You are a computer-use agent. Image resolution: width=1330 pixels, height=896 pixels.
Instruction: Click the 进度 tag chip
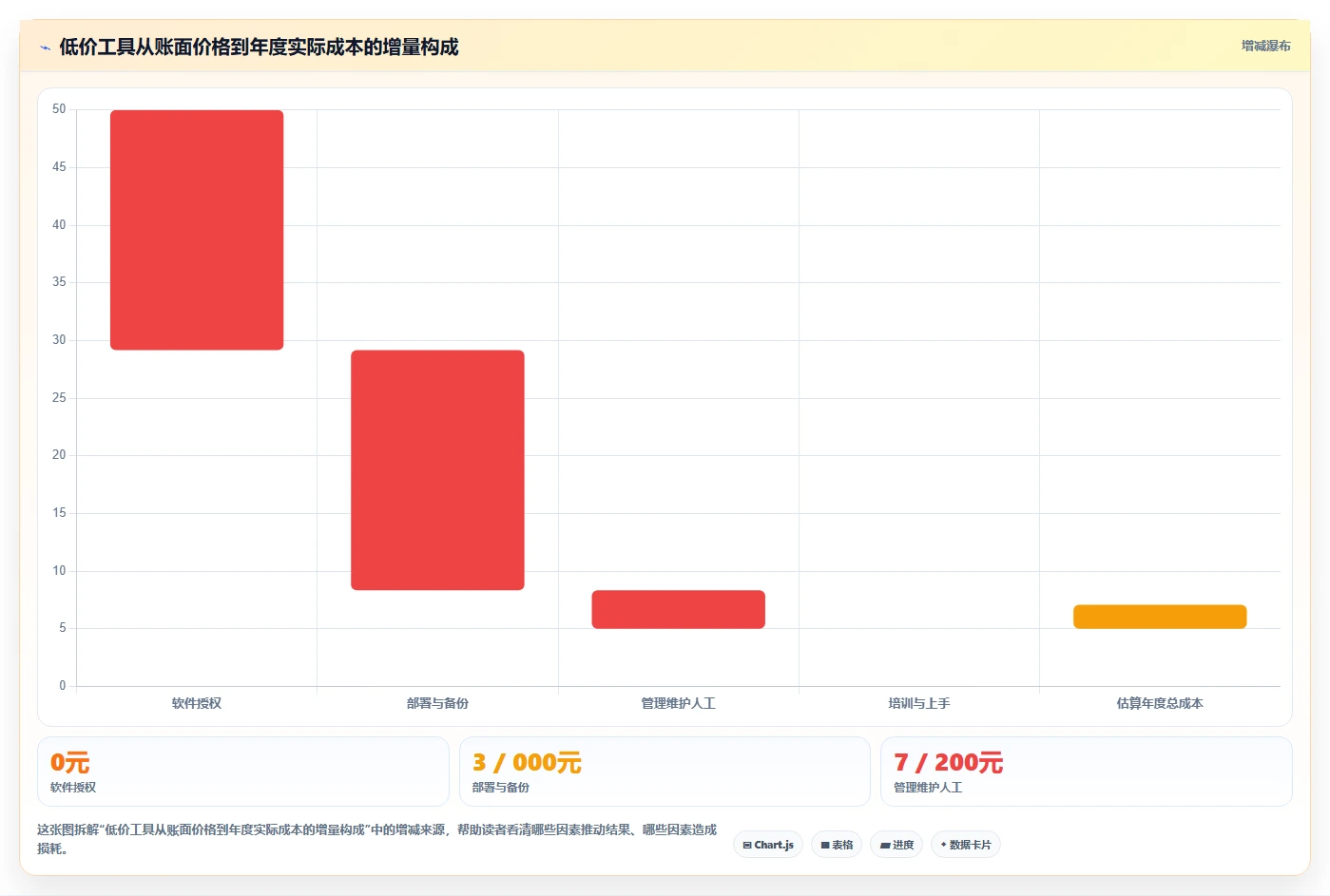pos(896,845)
